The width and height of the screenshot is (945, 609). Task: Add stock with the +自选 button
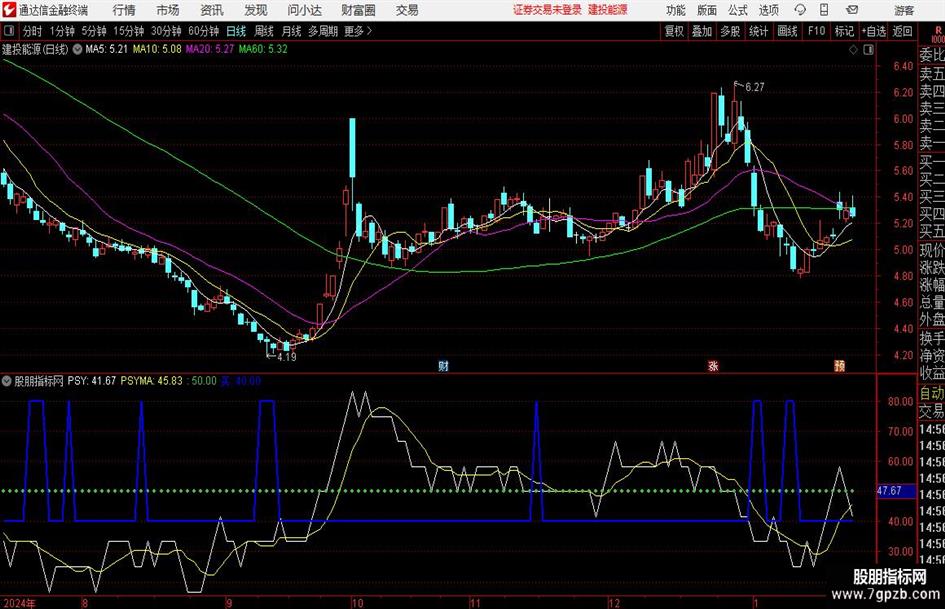874,31
